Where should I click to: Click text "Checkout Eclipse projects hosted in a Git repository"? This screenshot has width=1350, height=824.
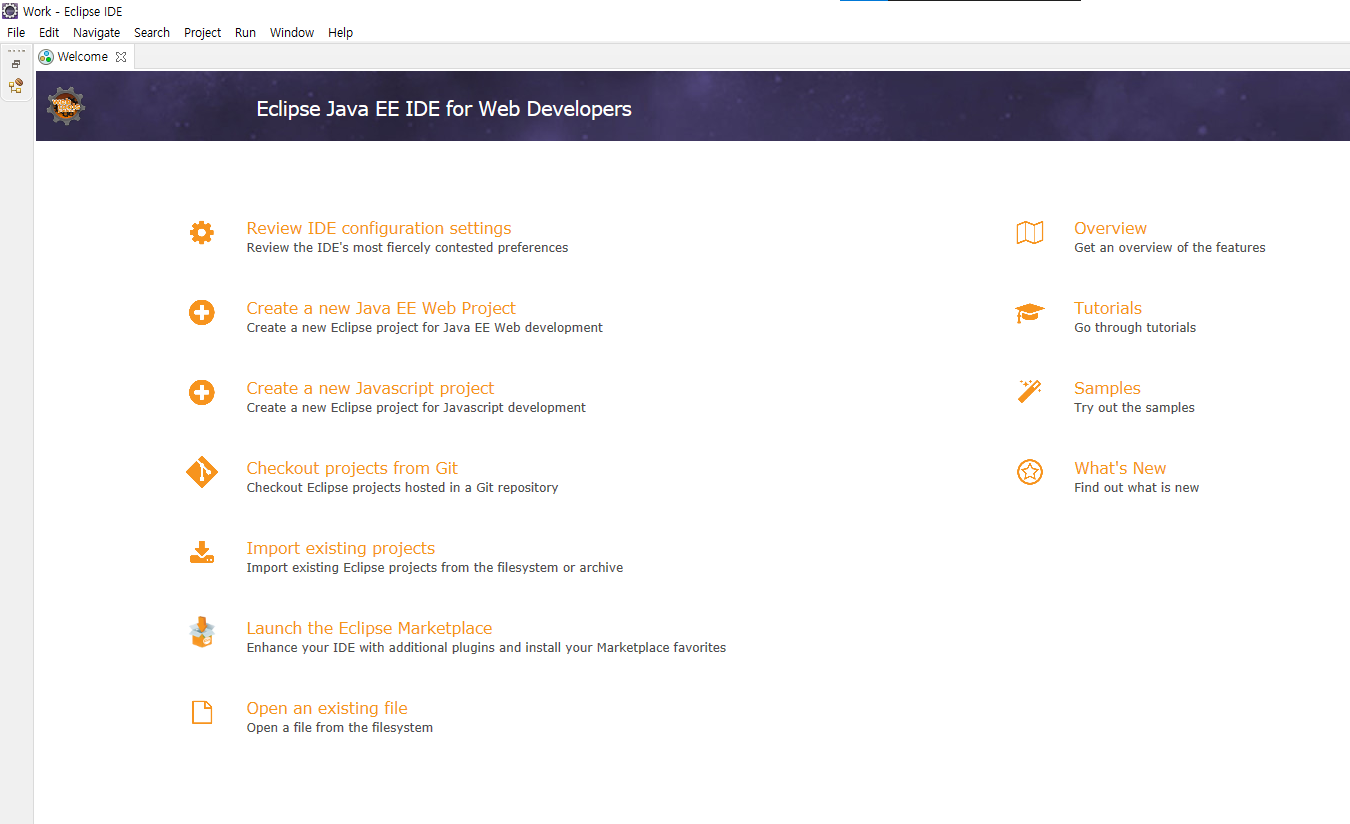tap(402, 488)
